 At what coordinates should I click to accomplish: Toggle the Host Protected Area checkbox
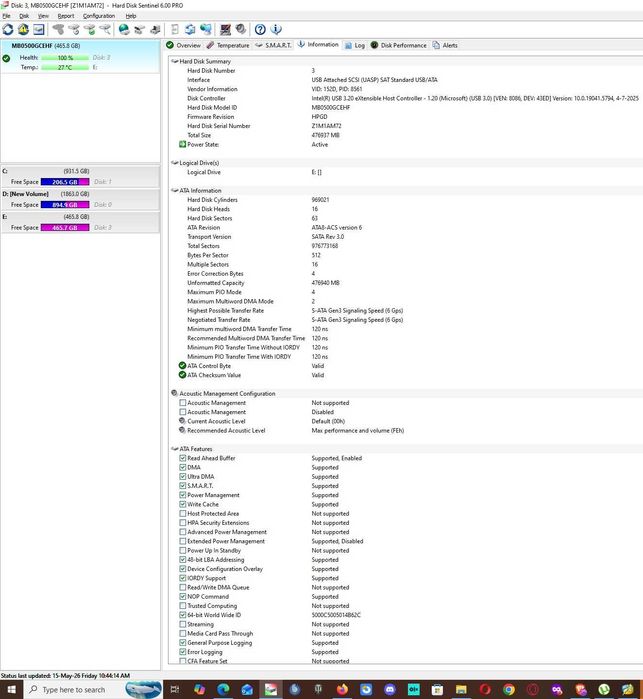pyautogui.click(x=183, y=514)
